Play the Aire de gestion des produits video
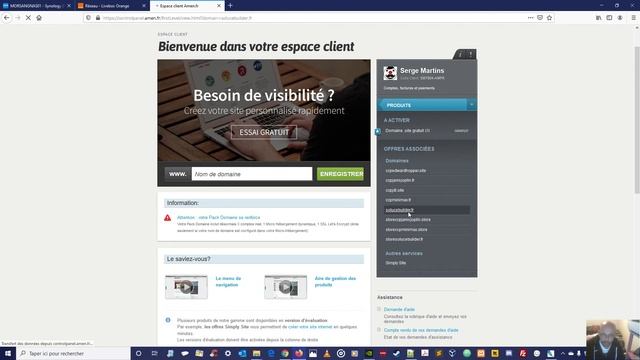This screenshot has height=360, width=640. [x=285, y=287]
